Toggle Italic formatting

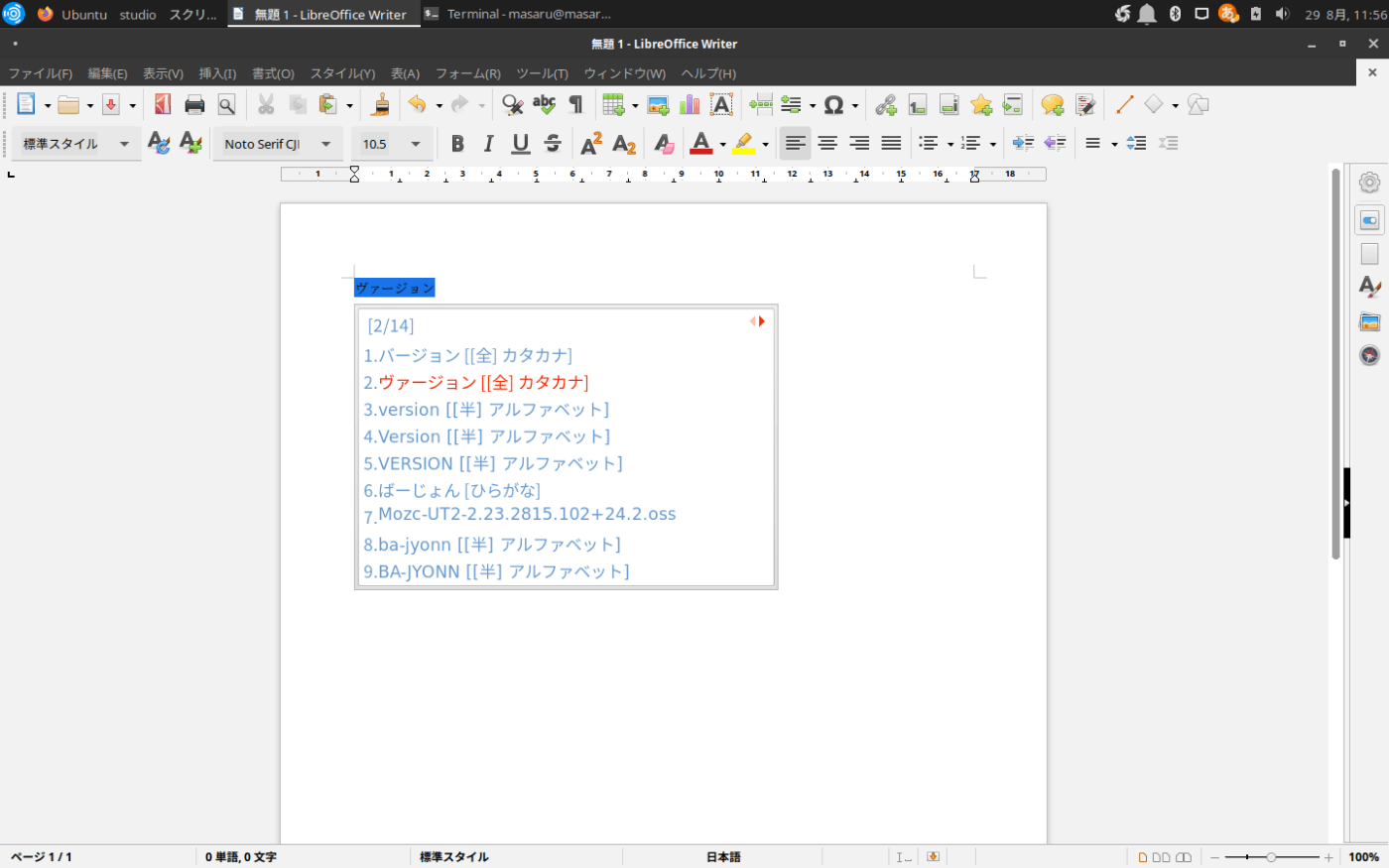click(x=488, y=143)
